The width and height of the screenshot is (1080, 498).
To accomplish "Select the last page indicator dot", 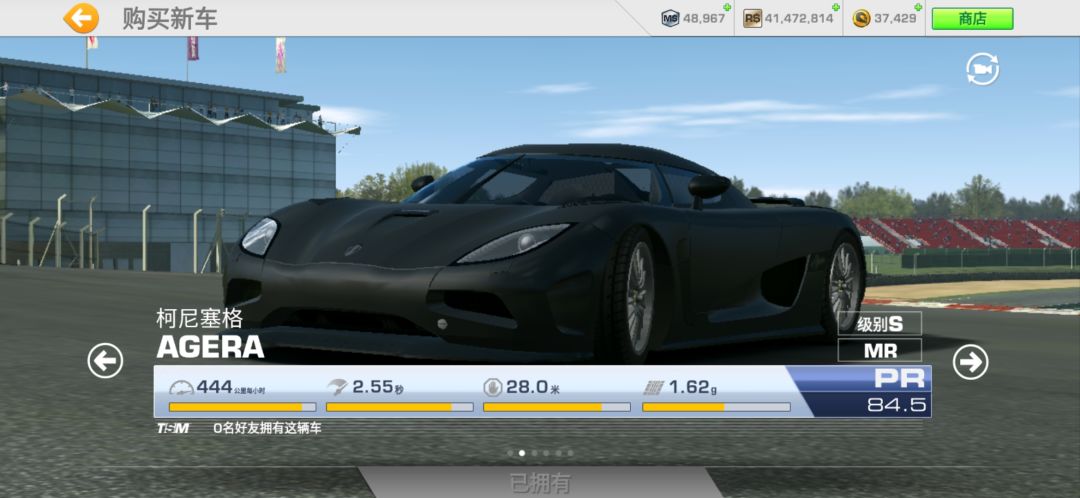I will (570, 453).
